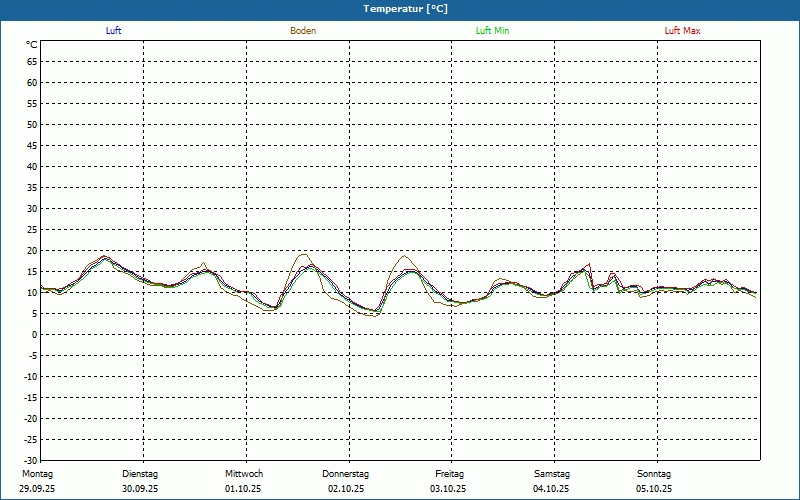800x500 pixels.
Task: Click the -25 y-axis value
Action: tap(31, 440)
